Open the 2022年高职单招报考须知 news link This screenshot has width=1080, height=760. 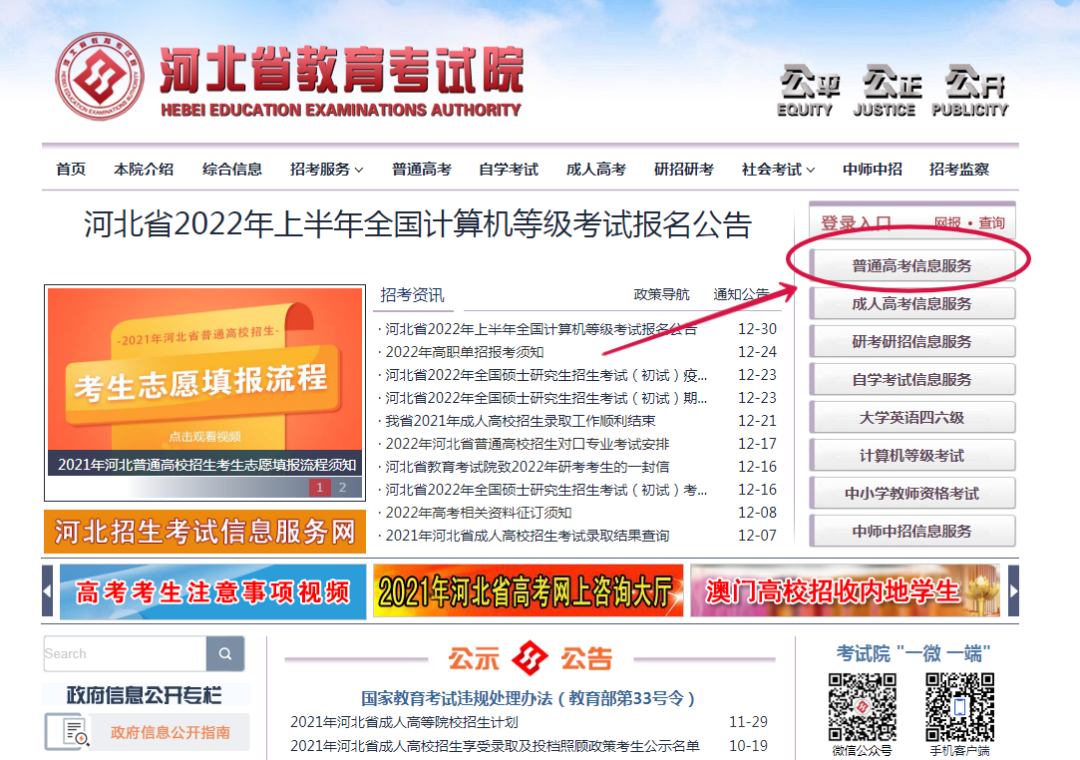(465, 352)
